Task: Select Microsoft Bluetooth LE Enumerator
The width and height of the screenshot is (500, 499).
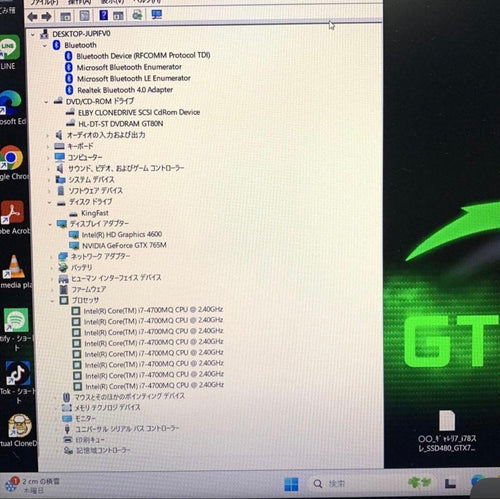Action: 134,78
